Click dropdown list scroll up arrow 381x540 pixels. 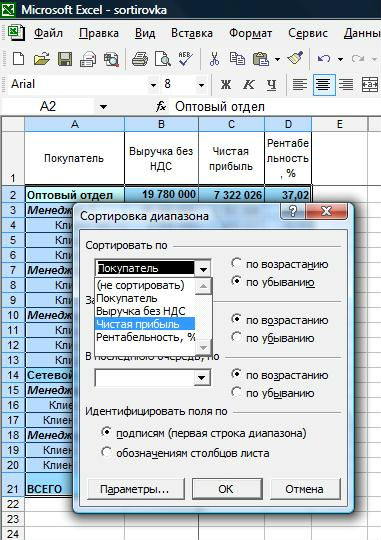click(203, 287)
